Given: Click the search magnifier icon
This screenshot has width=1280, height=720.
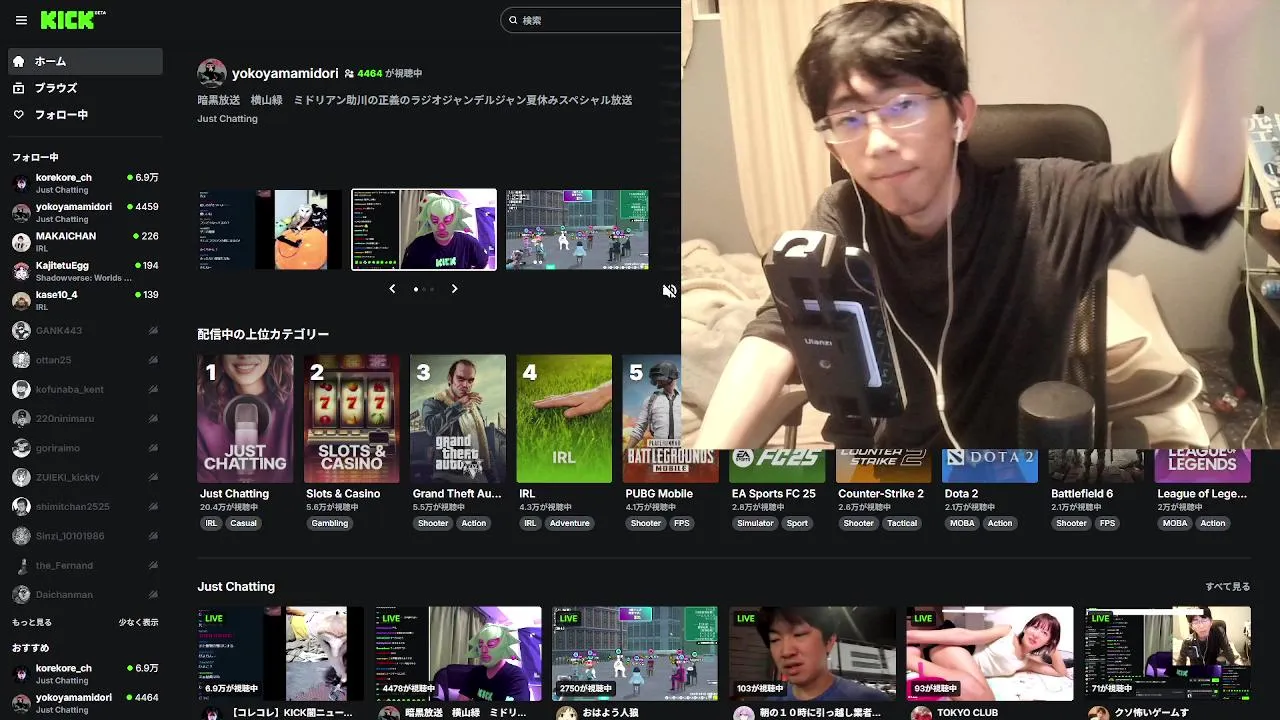Looking at the screenshot, I should 513,20.
